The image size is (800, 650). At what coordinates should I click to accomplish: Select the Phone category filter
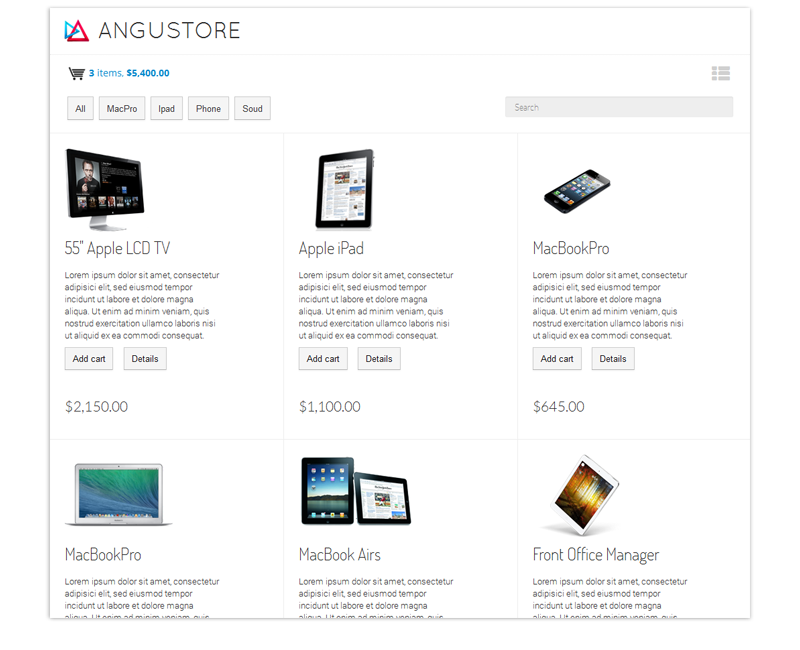coord(208,108)
